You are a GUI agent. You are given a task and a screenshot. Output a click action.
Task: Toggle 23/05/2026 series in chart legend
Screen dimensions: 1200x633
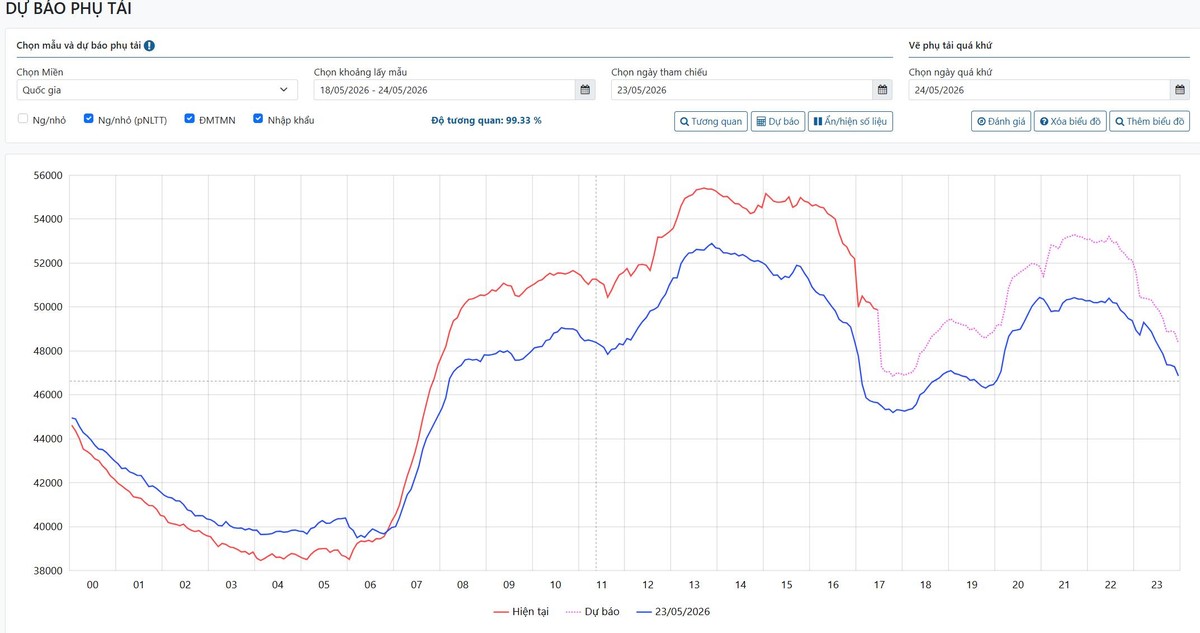(674, 611)
